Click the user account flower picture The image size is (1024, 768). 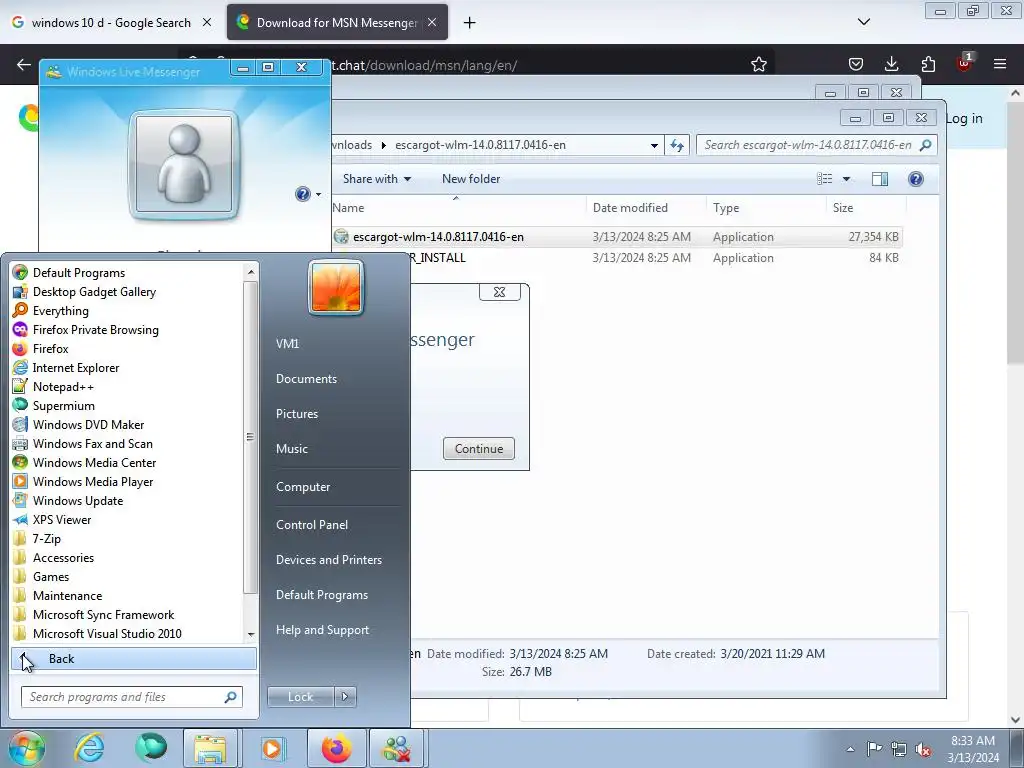coord(336,287)
